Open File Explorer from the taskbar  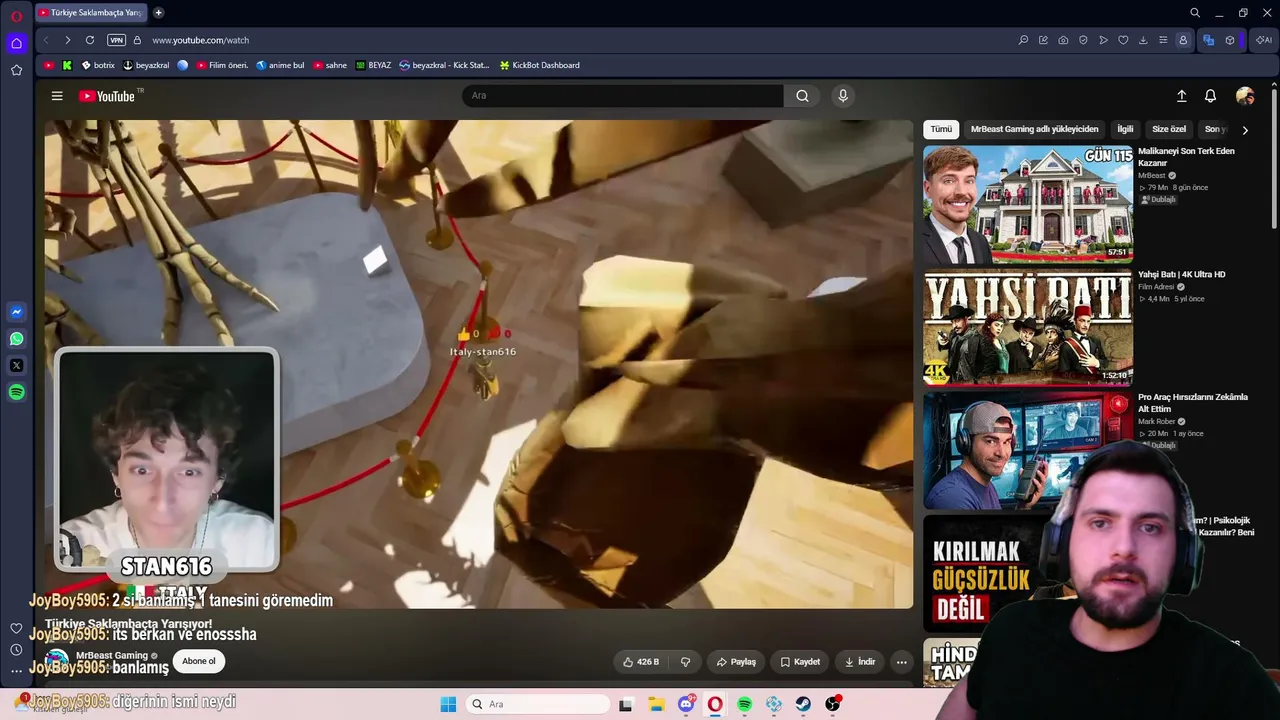[656, 704]
